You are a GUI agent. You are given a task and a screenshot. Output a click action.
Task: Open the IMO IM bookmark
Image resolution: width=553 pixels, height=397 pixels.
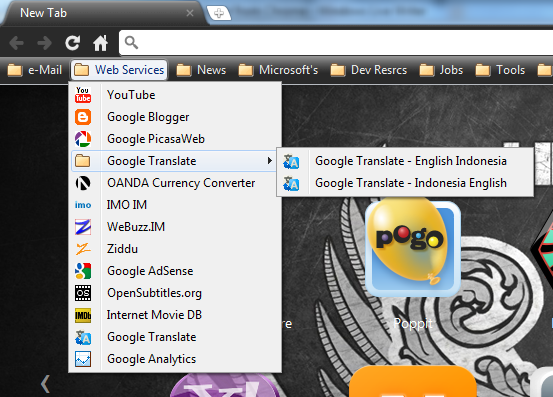175,205
